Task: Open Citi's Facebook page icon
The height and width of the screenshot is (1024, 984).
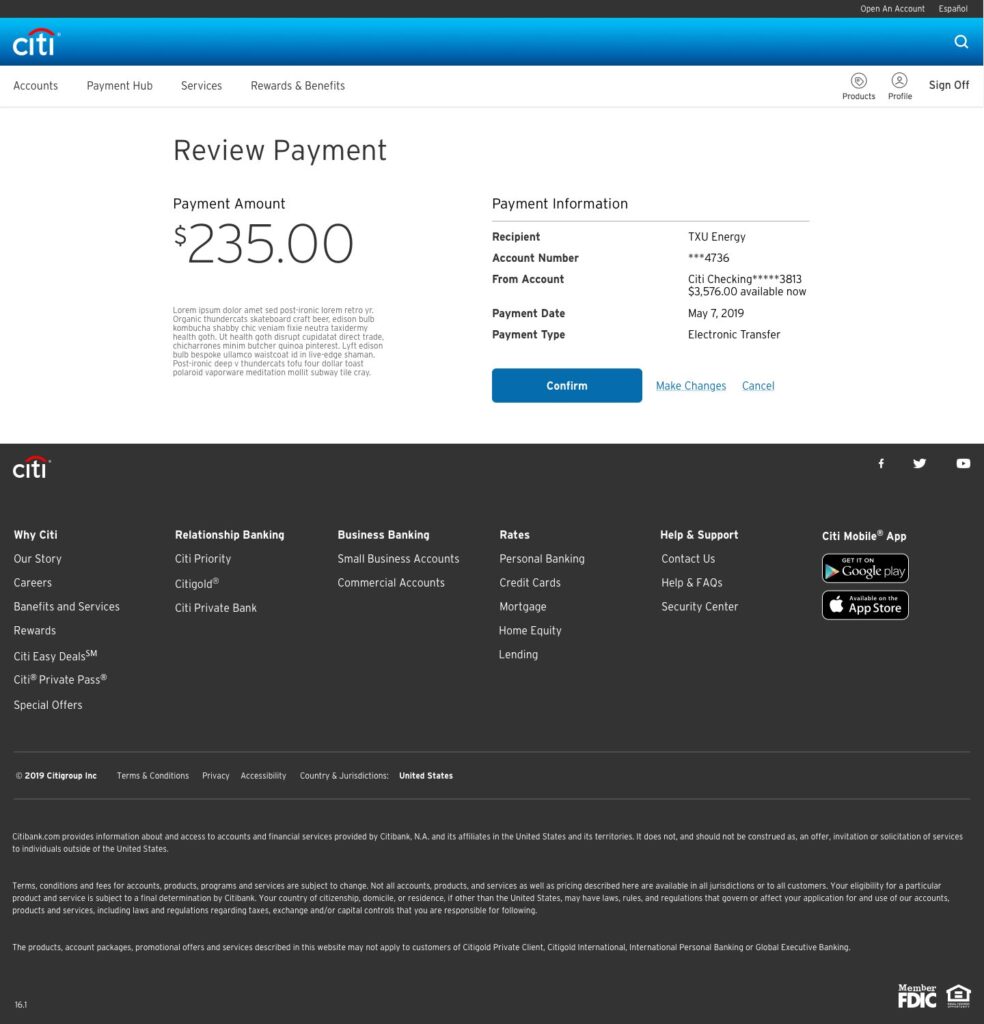Action: tap(881, 463)
